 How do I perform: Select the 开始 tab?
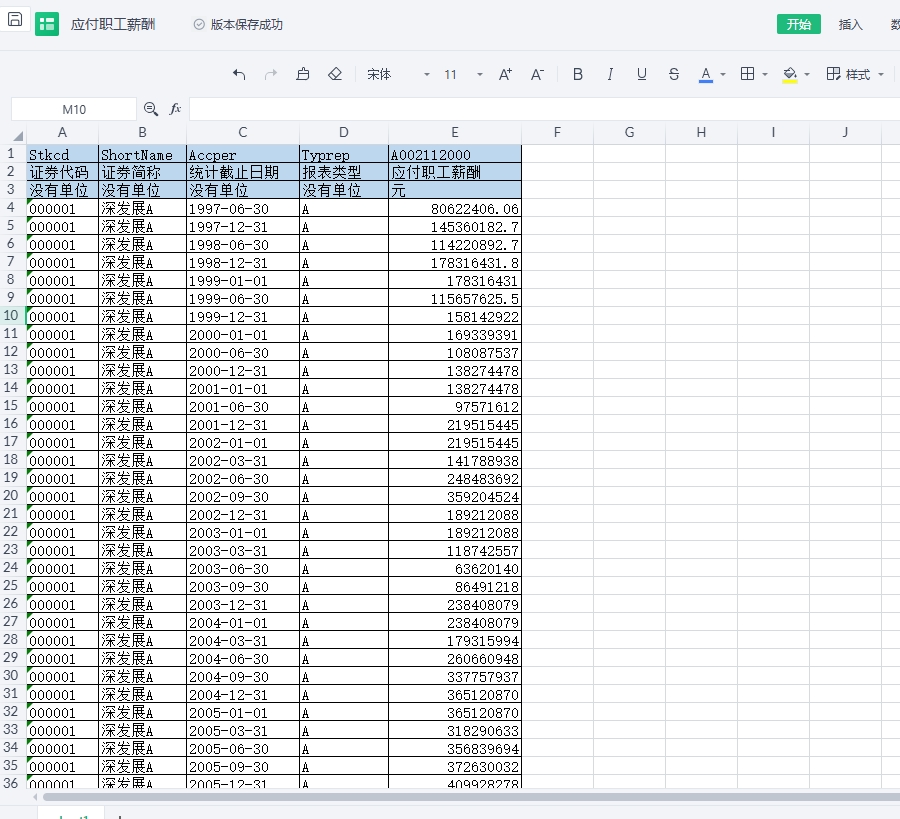[798, 25]
